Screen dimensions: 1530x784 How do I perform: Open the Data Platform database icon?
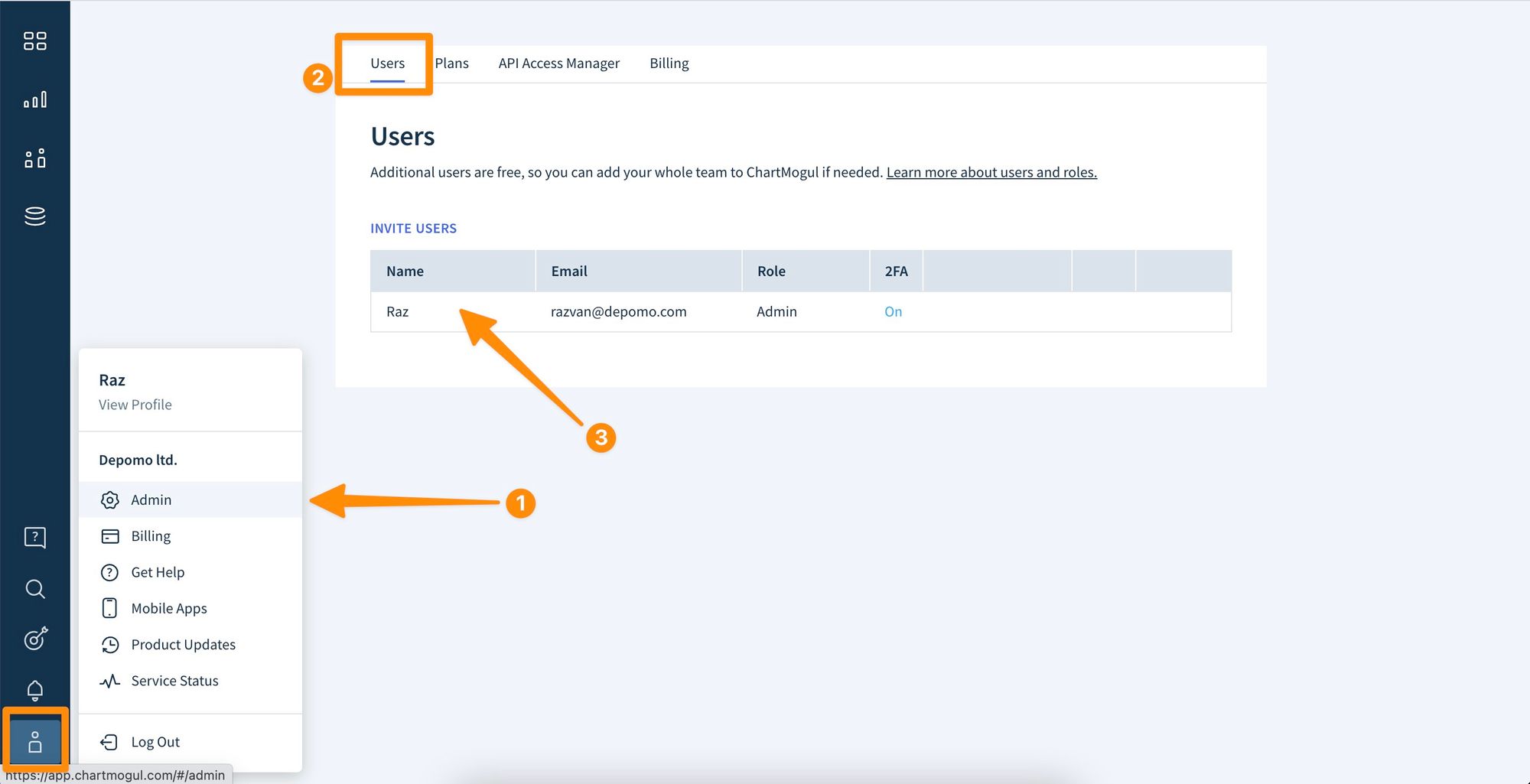click(x=34, y=216)
